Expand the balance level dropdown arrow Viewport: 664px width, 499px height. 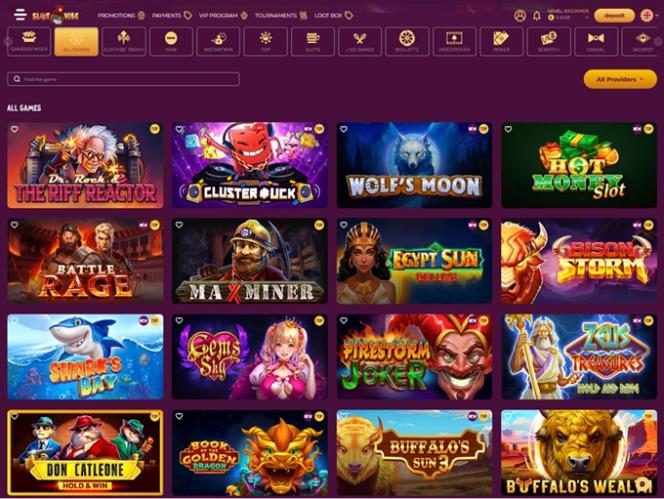pyautogui.click(x=587, y=18)
